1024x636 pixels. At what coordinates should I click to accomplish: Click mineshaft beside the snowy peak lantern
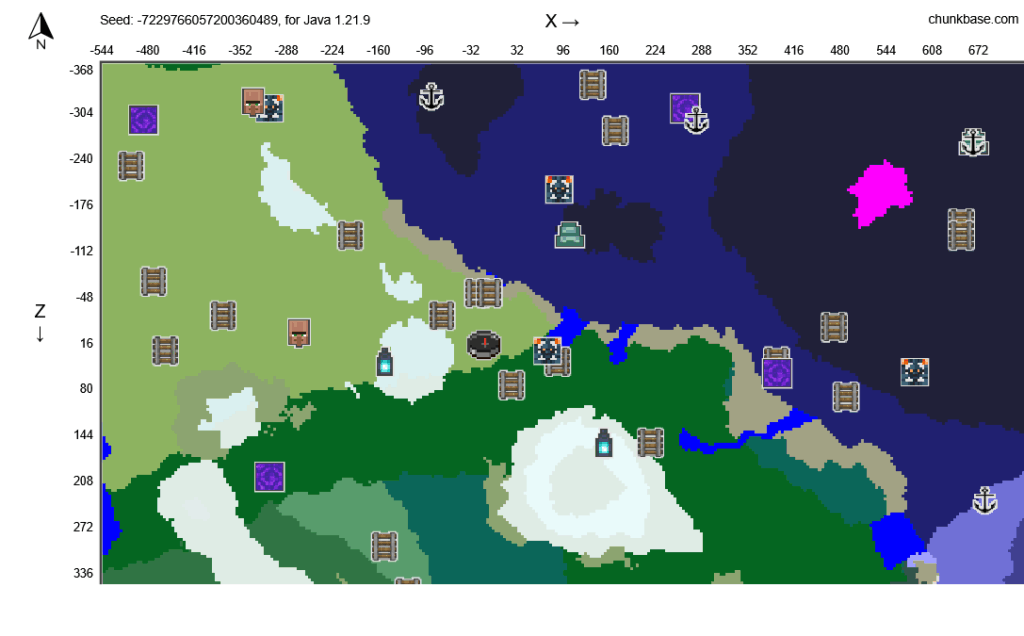point(650,442)
